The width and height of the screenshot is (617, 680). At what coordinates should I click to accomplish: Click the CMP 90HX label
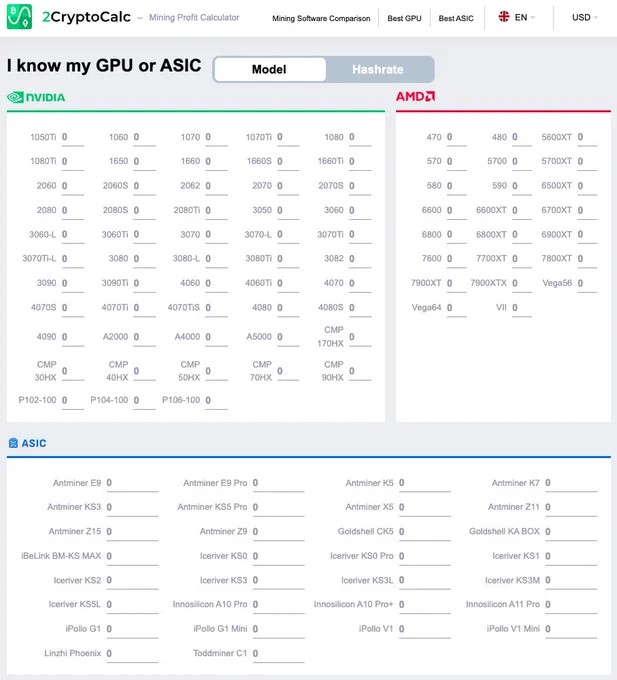333,371
